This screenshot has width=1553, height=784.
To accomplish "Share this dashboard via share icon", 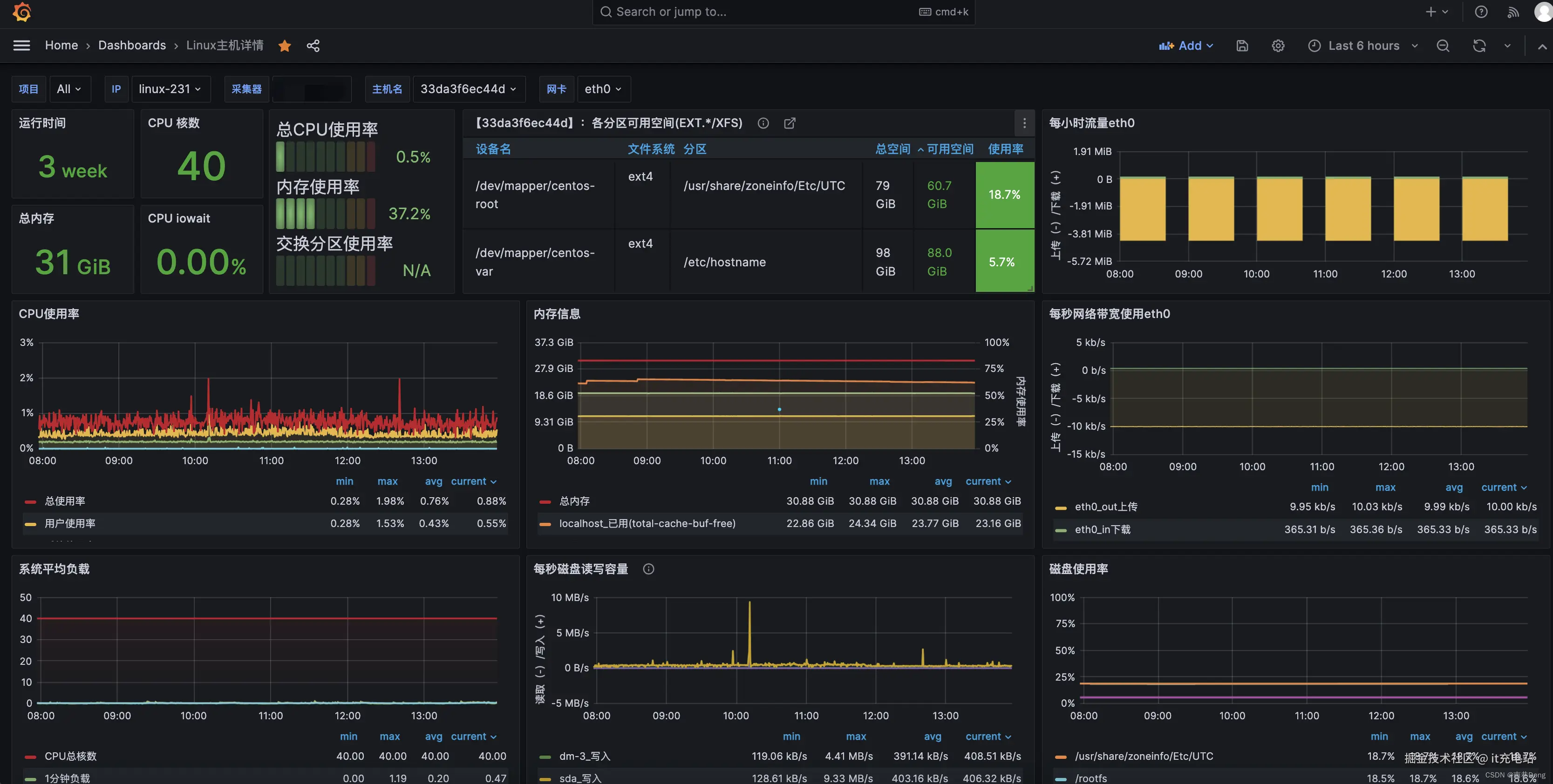I will coord(313,46).
